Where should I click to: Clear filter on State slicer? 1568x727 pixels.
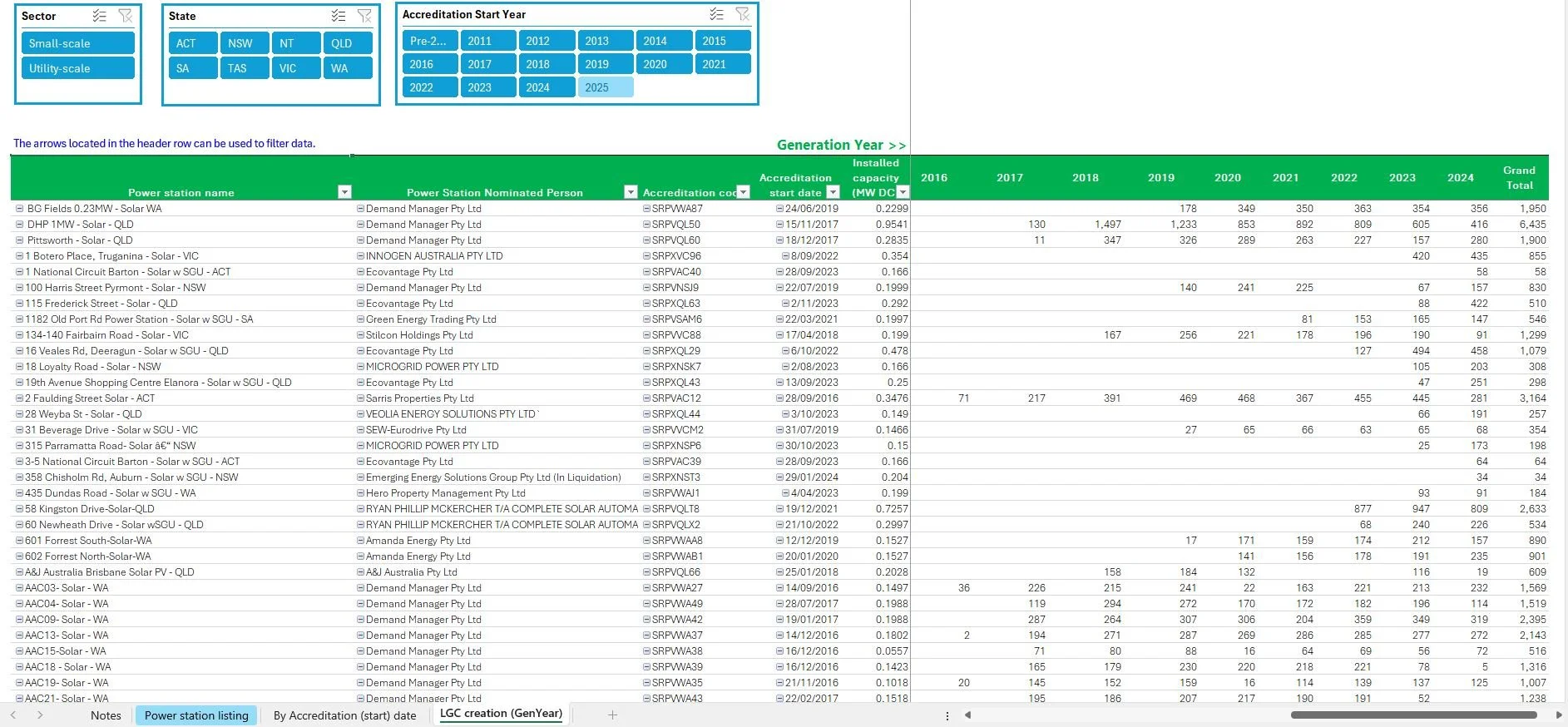[364, 16]
